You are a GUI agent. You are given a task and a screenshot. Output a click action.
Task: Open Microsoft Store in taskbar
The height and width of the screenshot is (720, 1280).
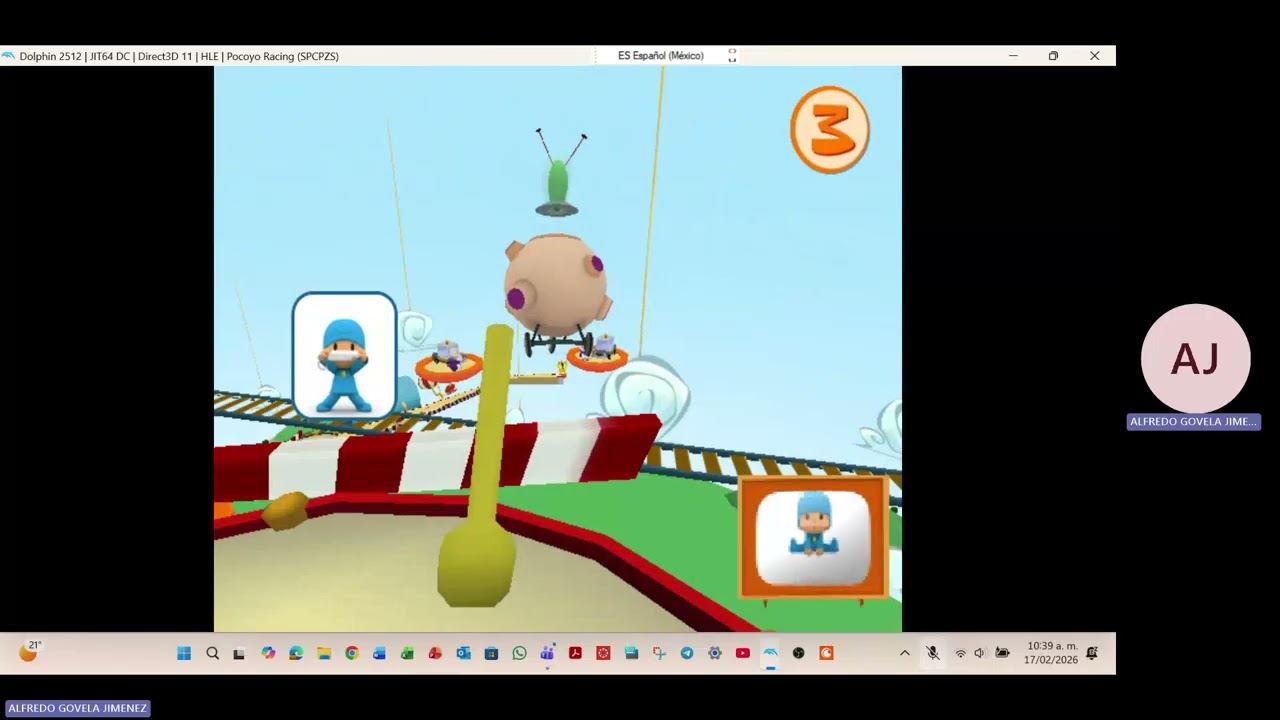pos(491,653)
